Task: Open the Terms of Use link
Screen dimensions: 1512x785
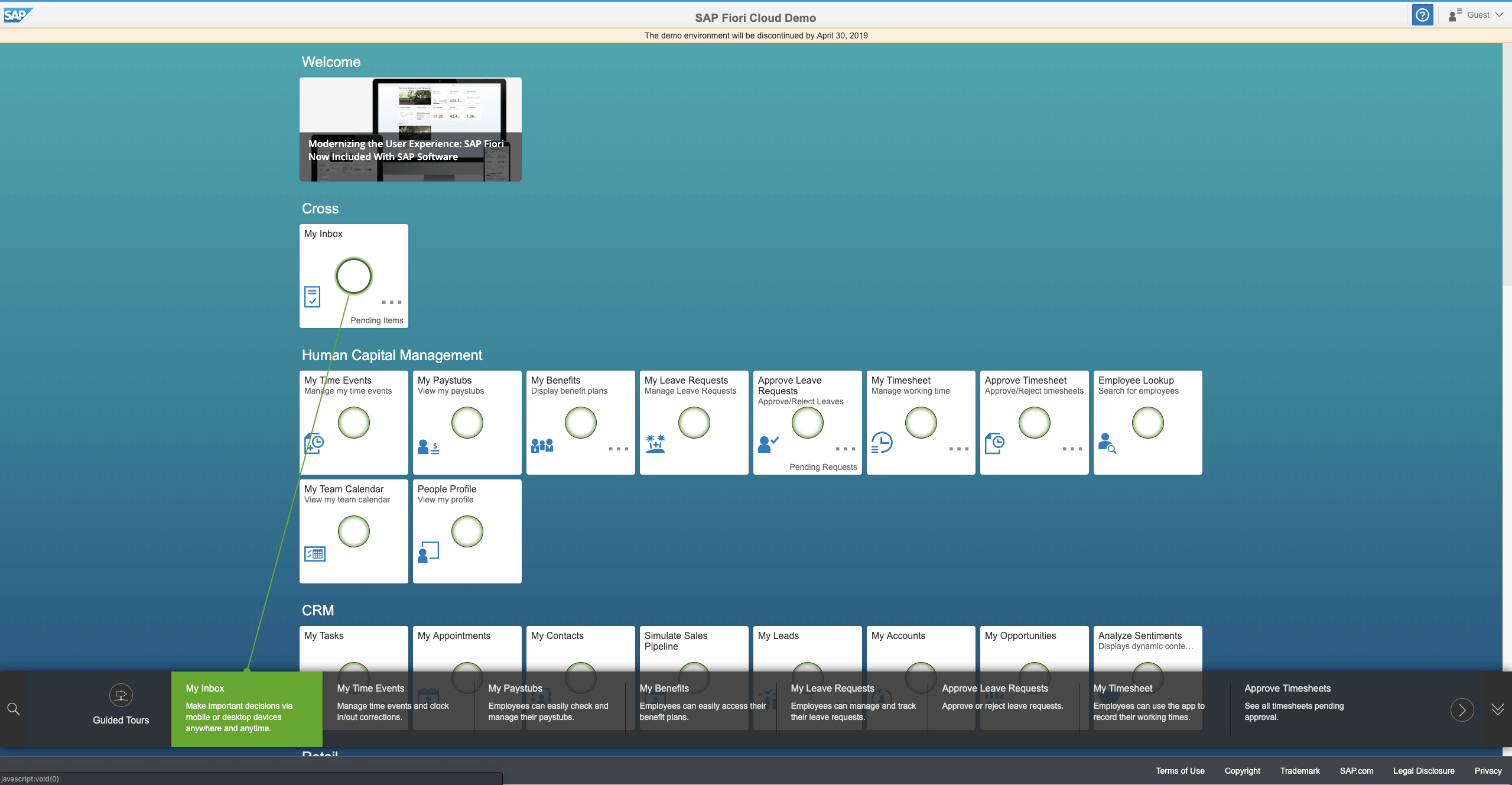Action: pos(1180,771)
